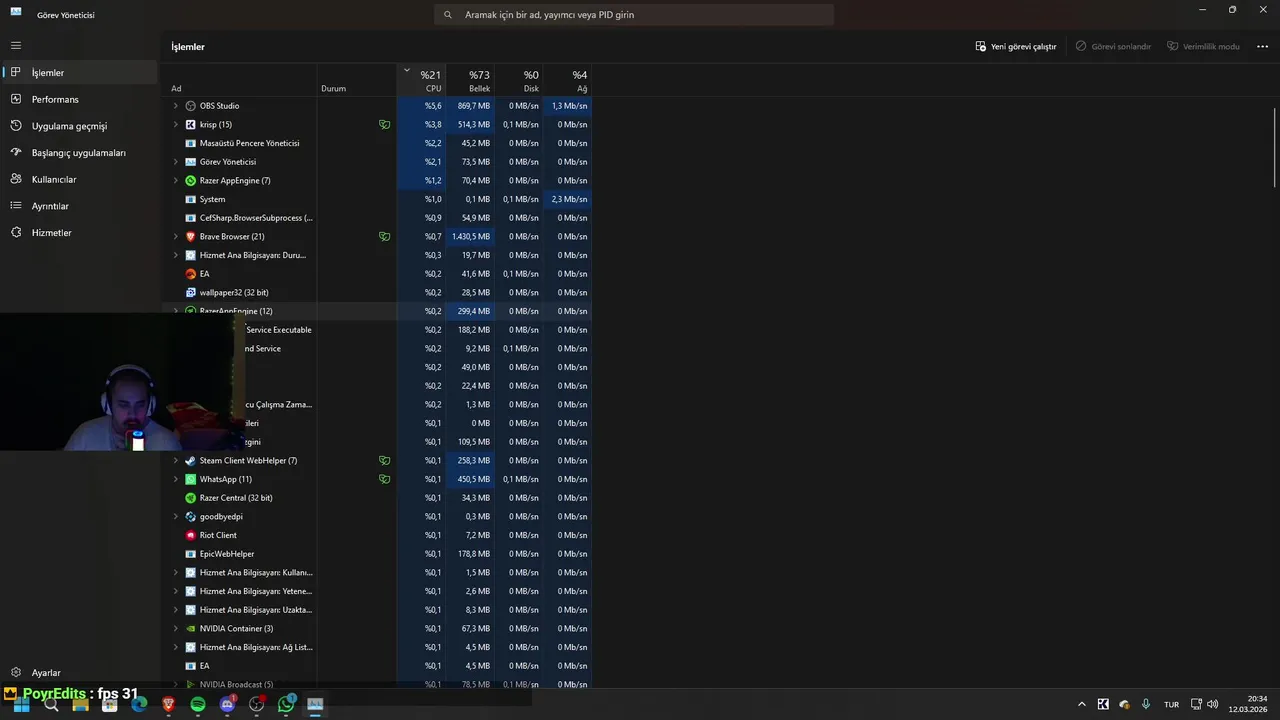Screen dimensions: 1280x720
Task: Open Başlangıç uygulamaları page
Action: (x=80, y=153)
